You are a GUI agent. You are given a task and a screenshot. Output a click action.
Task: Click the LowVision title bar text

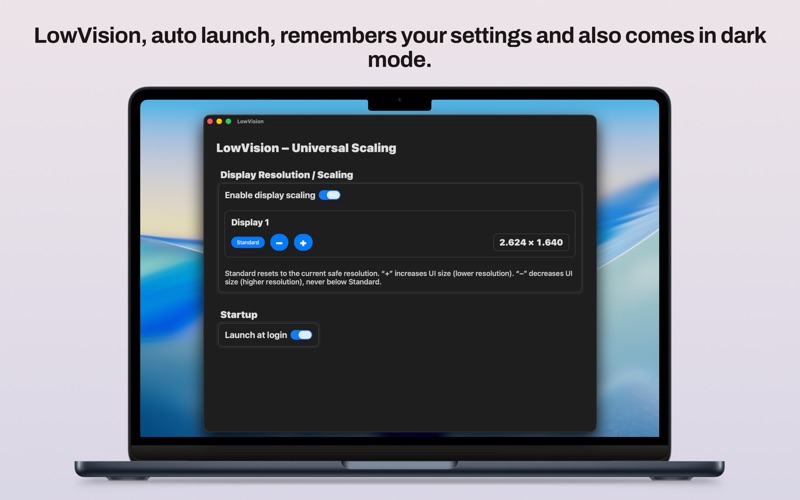[250, 121]
